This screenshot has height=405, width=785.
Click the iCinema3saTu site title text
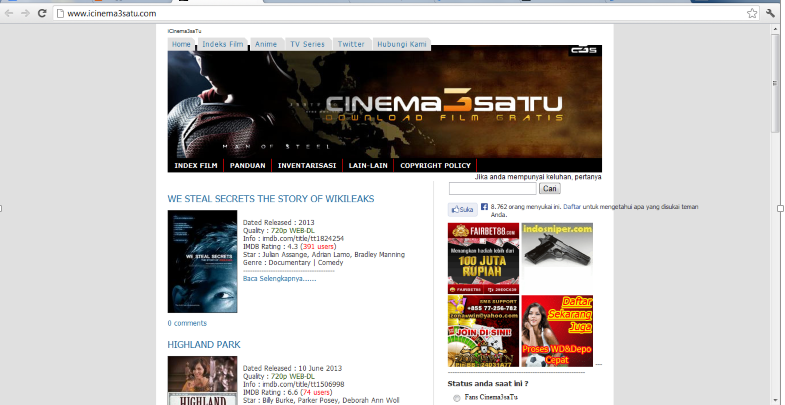(x=184, y=31)
